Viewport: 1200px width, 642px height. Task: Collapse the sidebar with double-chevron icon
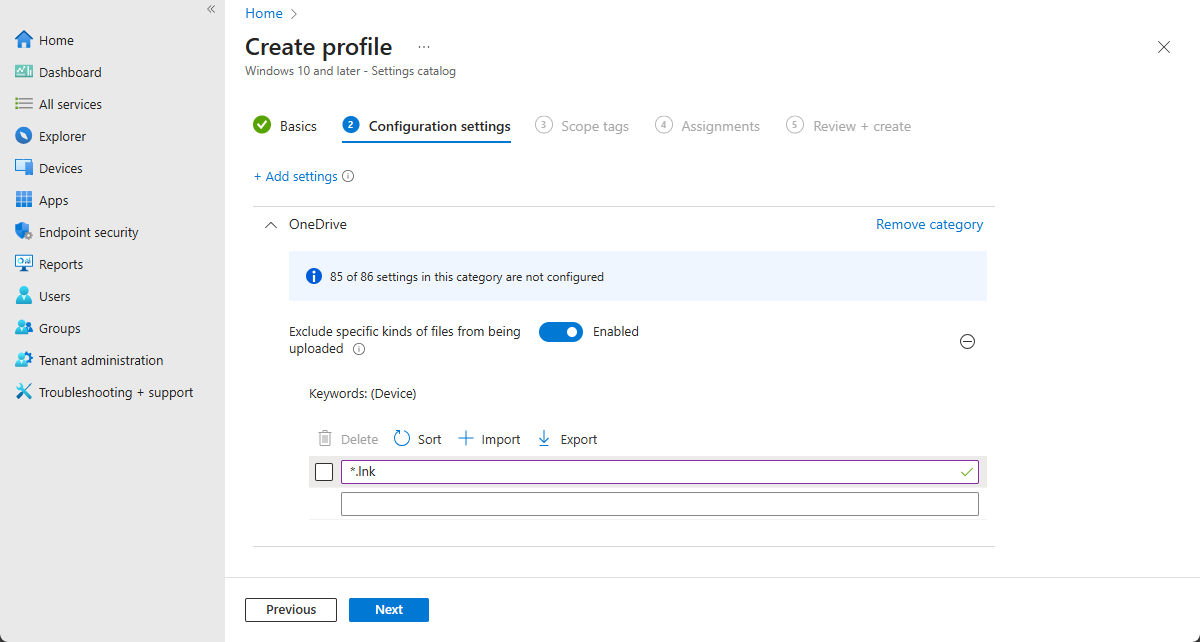(x=211, y=9)
